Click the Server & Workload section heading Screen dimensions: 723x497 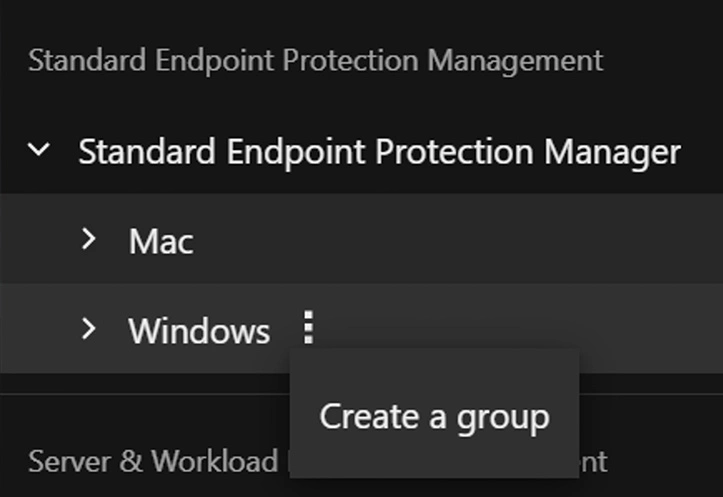(x=153, y=462)
